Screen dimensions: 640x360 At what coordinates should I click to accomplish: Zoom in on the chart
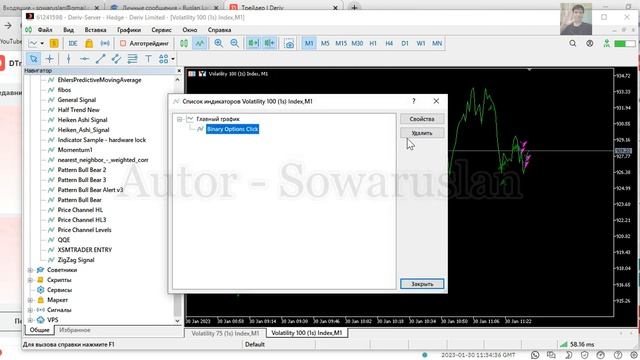(x=219, y=43)
